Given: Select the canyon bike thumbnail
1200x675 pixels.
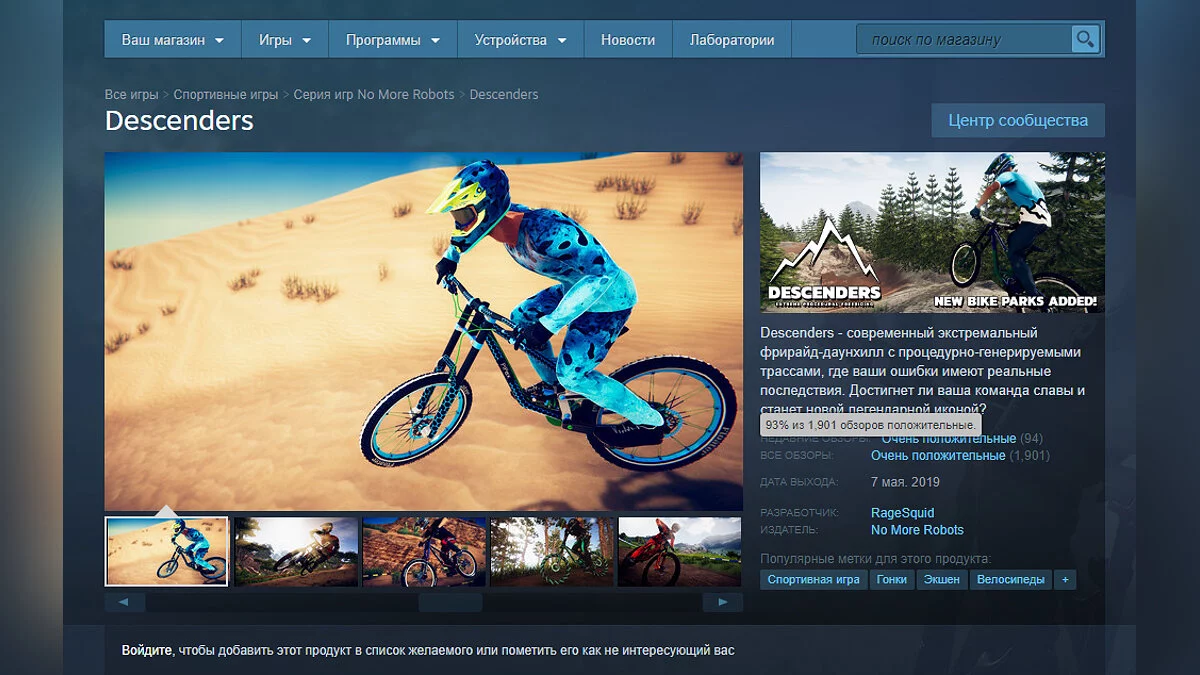Looking at the screenshot, I should point(424,551).
